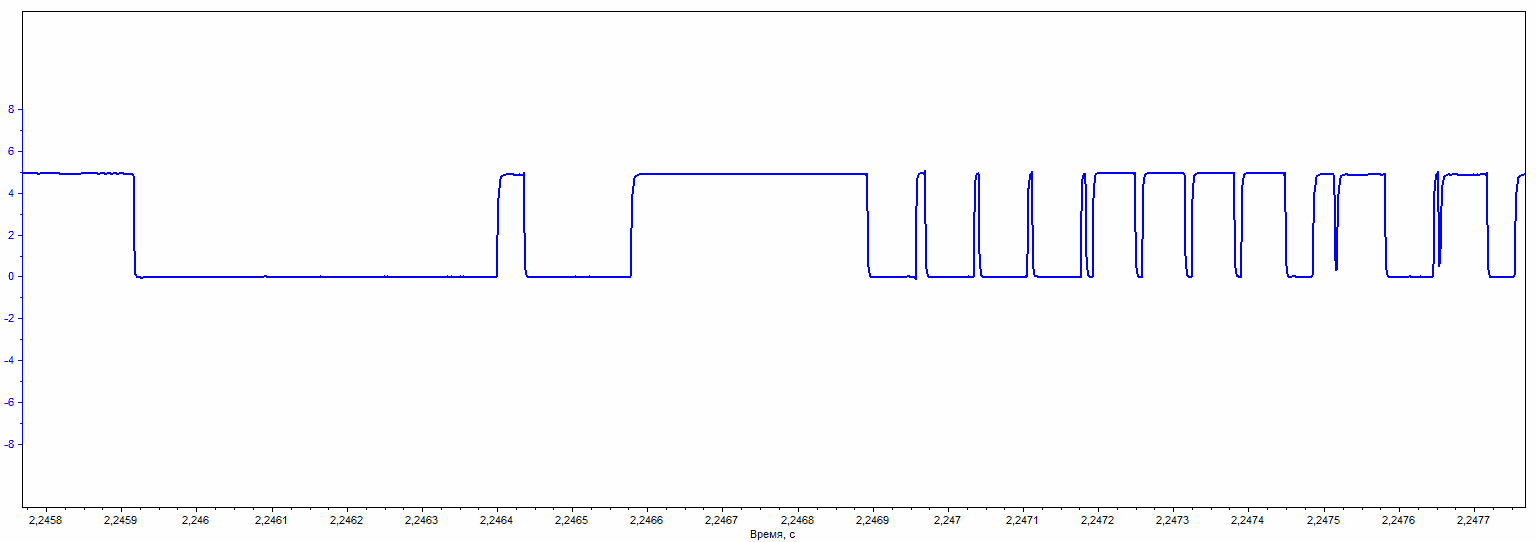This screenshot has height=542, width=1536.
Task: Click the 2,247 time axis label
Action: point(947,521)
